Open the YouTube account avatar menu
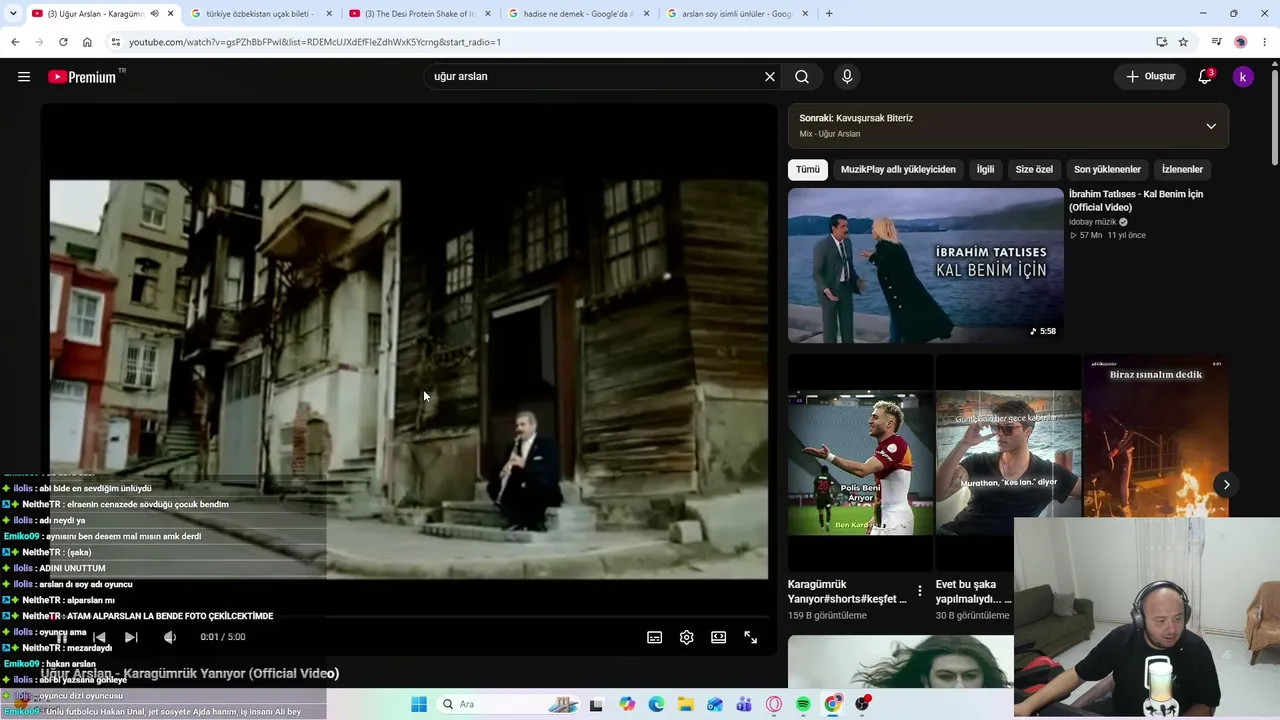Viewport: 1280px width, 720px height. pos(1243,77)
